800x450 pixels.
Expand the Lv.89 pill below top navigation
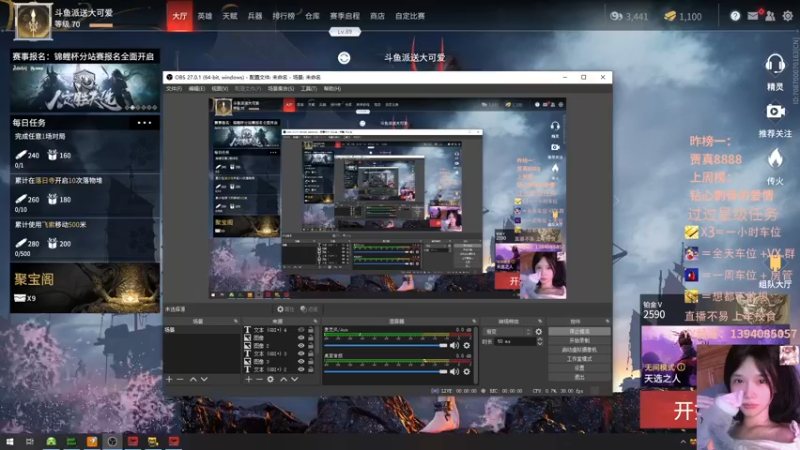point(345,32)
